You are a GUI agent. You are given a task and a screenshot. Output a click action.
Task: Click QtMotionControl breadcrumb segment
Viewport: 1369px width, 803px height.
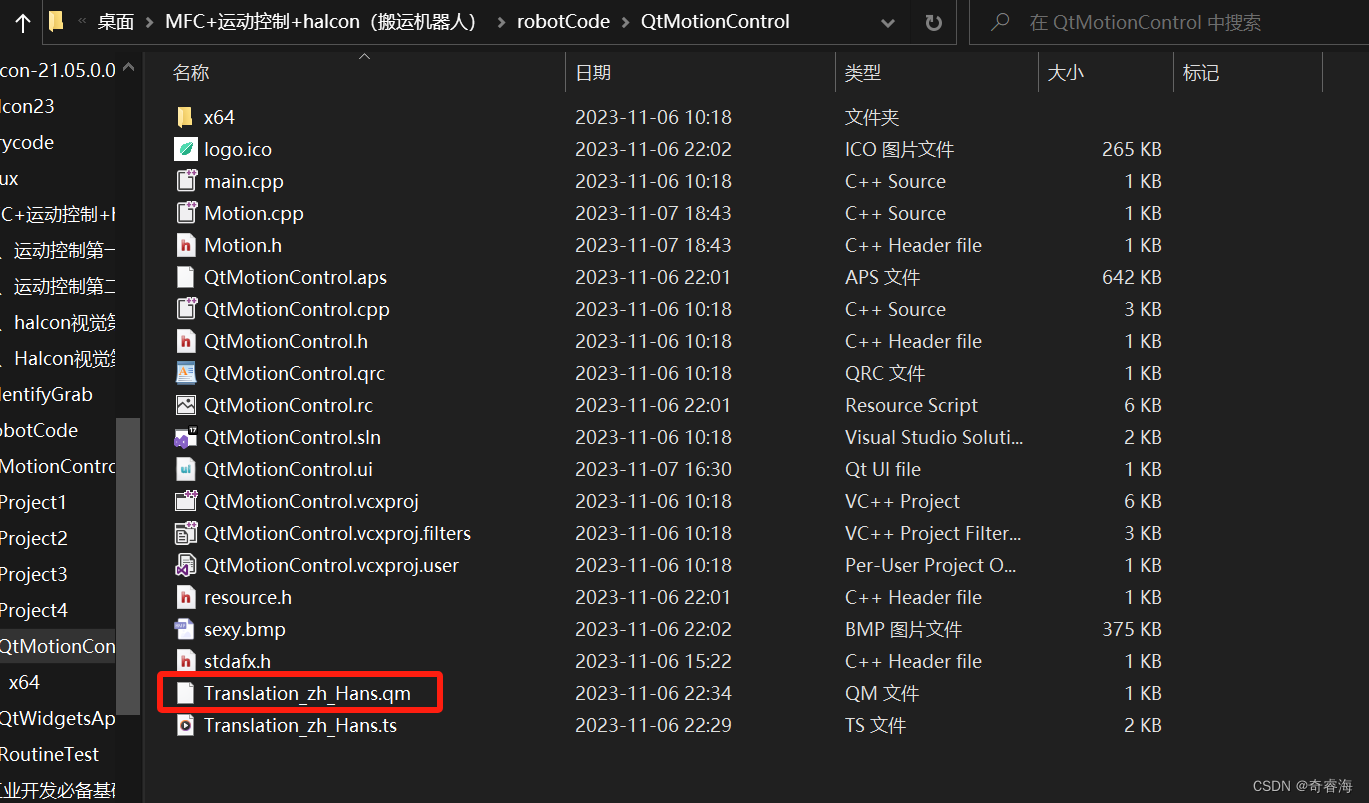(x=715, y=22)
